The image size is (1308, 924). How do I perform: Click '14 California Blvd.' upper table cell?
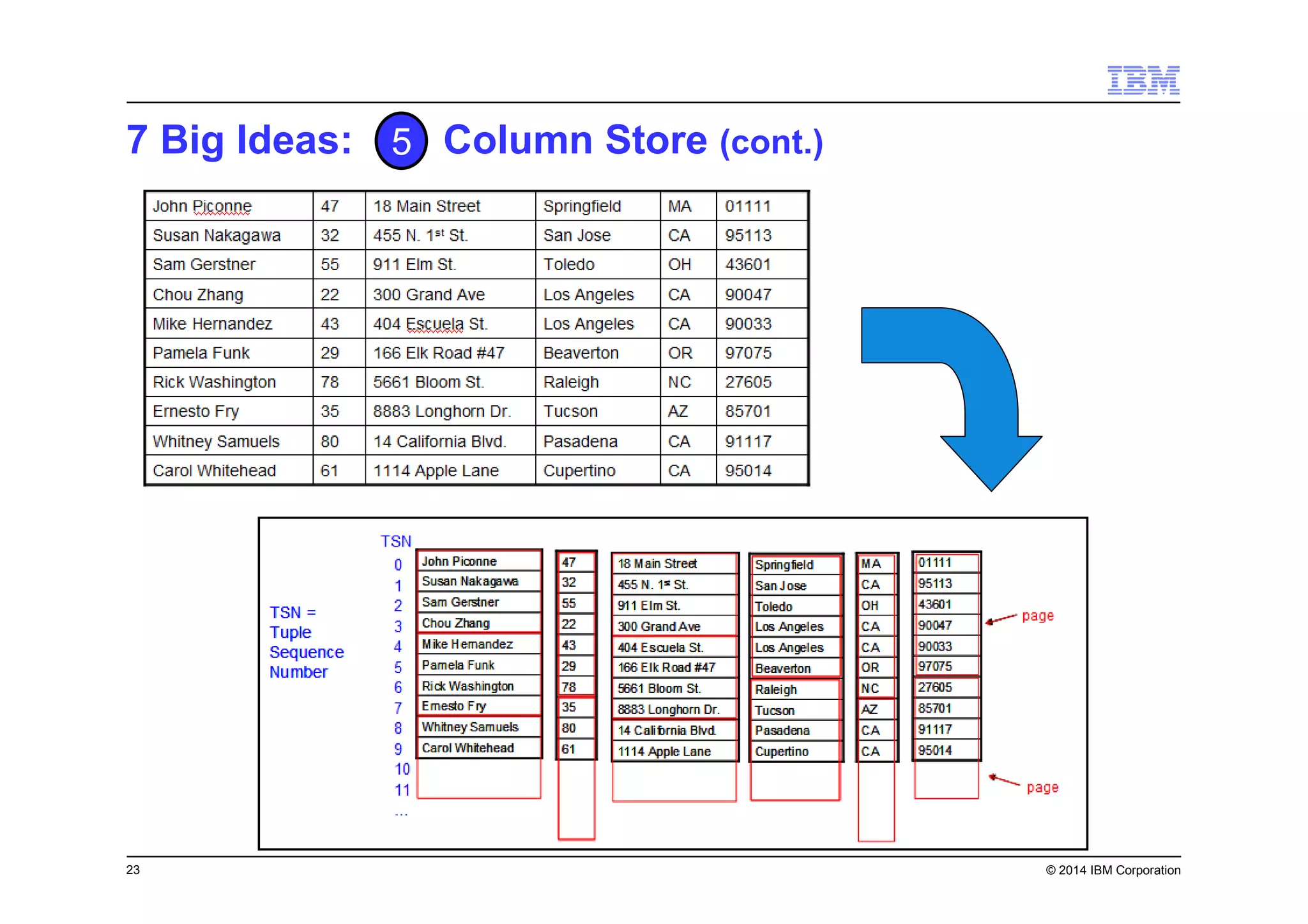pos(439,441)
